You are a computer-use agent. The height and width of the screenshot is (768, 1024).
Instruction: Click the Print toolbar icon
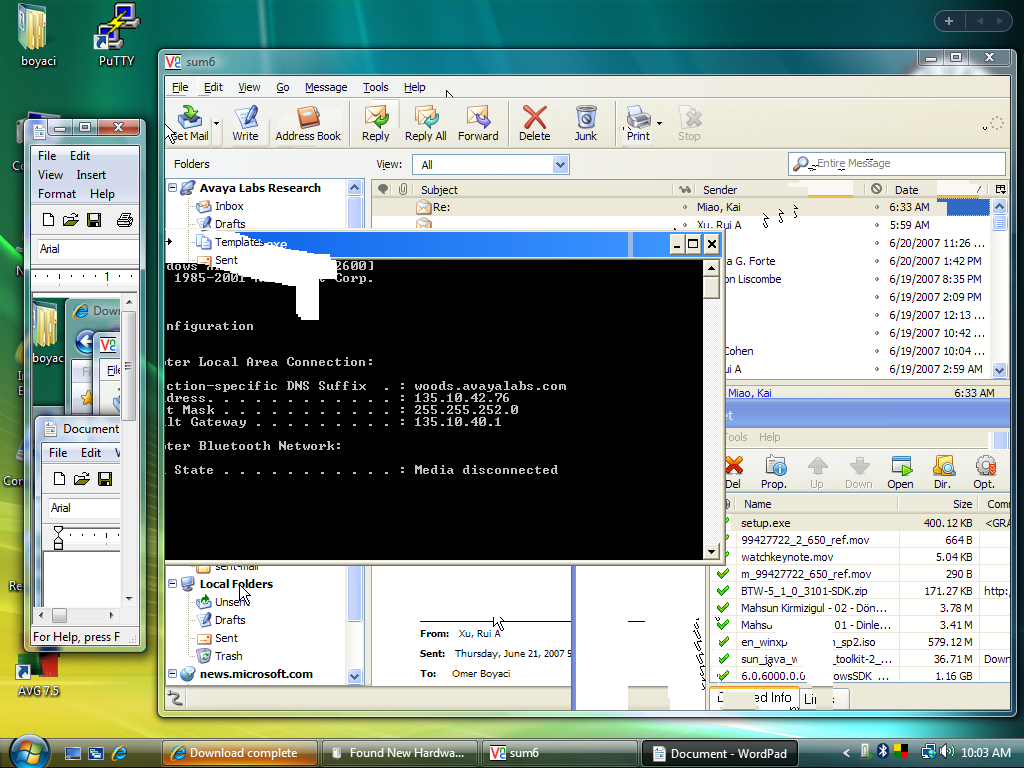tap(638, 123)
